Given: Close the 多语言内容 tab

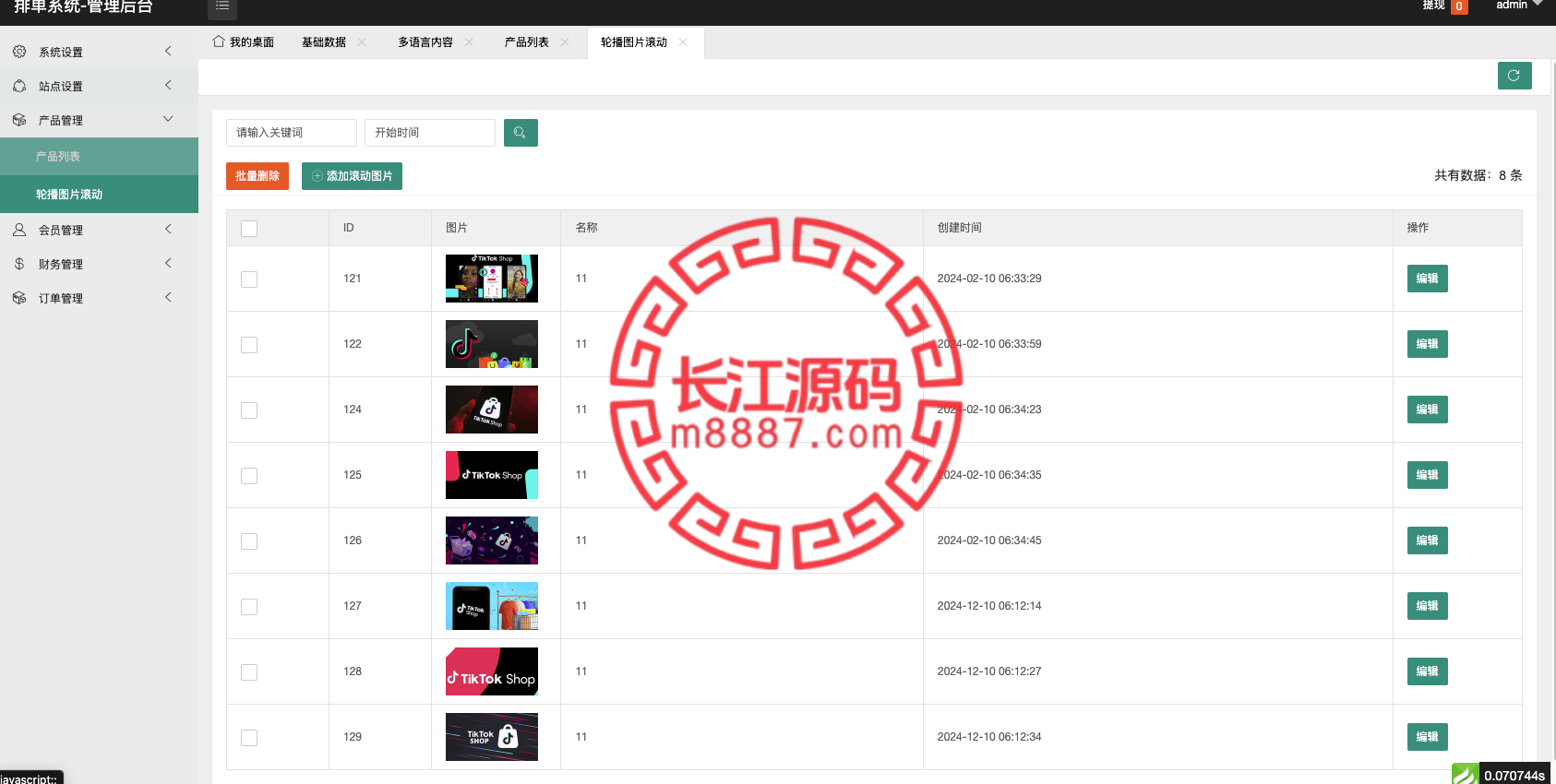Looking at the screenshot, I should (469, 42).
